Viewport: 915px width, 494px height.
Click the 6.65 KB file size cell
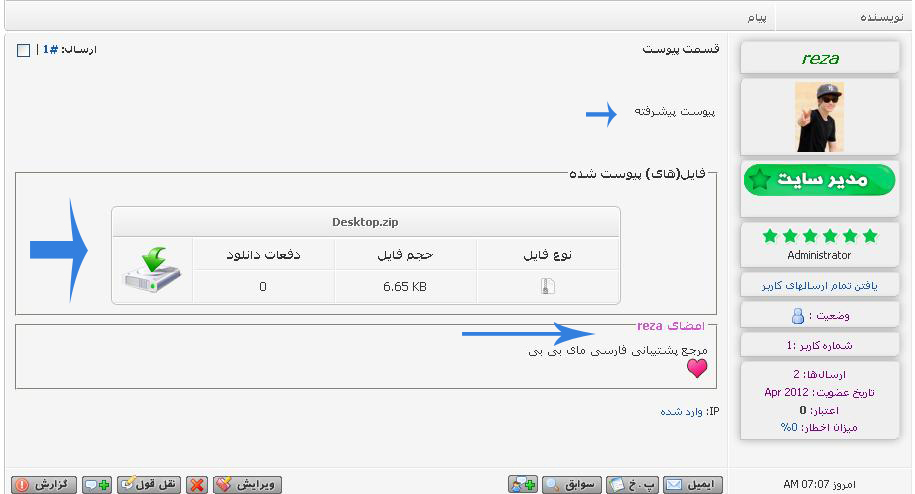(x=405, y=286)
